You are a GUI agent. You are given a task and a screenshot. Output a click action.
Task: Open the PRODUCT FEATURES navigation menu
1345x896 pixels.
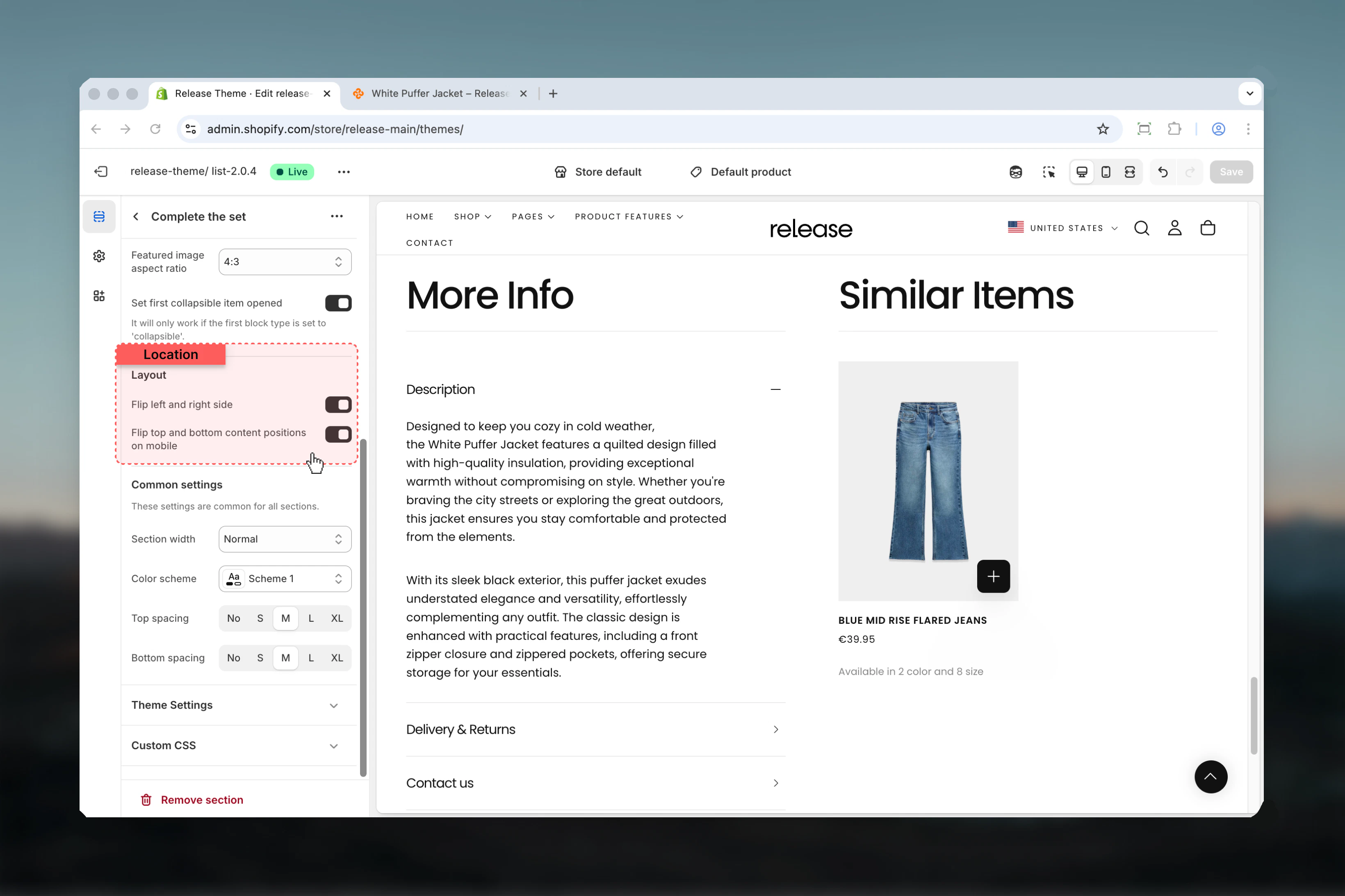629,216
